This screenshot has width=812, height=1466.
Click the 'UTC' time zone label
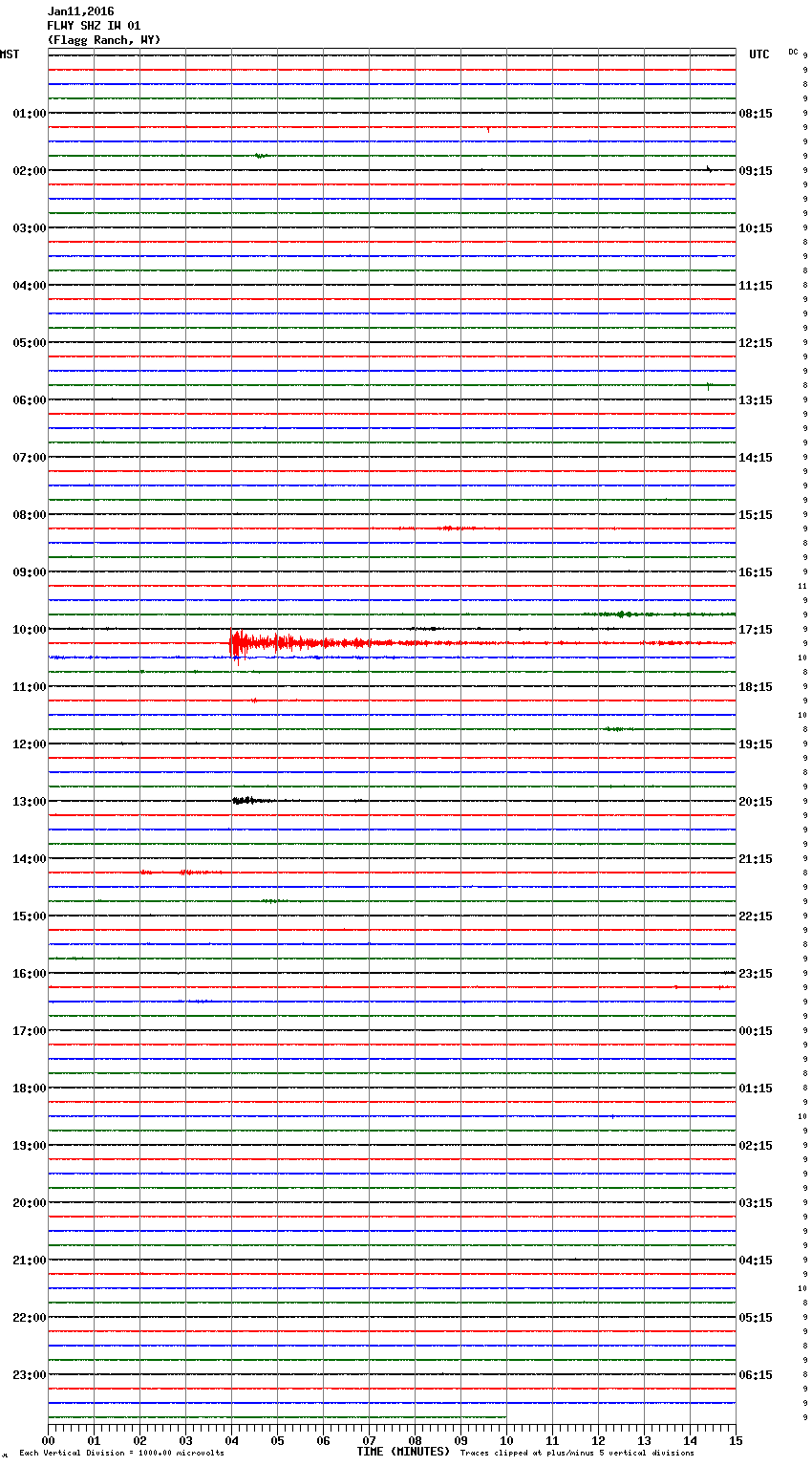point(759,54)
